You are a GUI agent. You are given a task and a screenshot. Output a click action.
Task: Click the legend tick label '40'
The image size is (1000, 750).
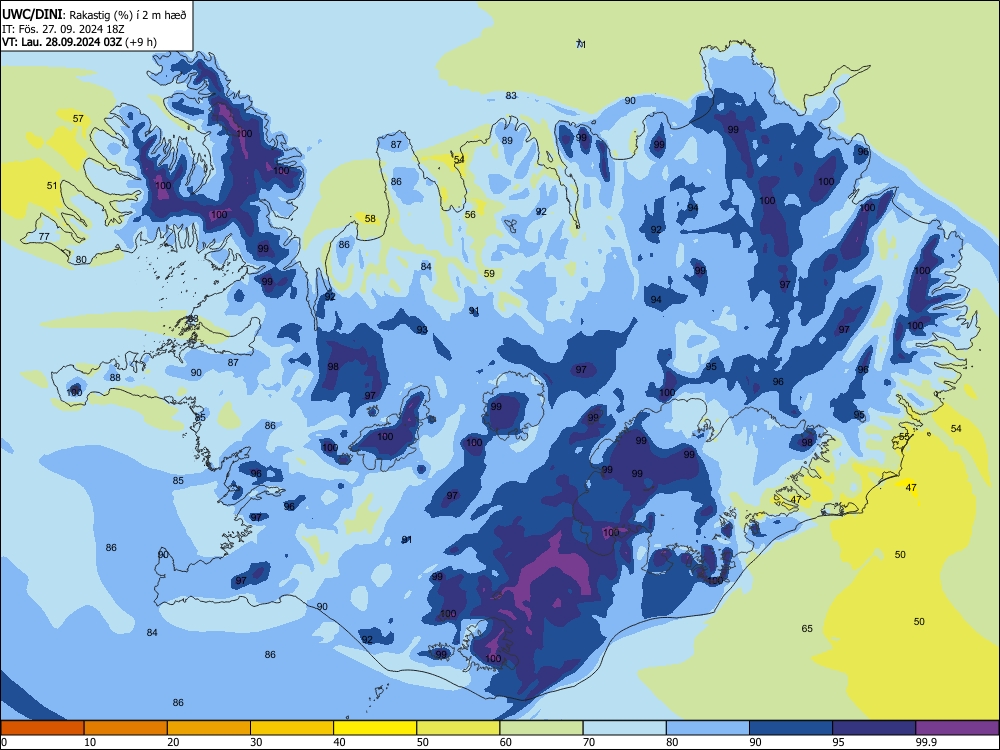(x=340, y=742)
